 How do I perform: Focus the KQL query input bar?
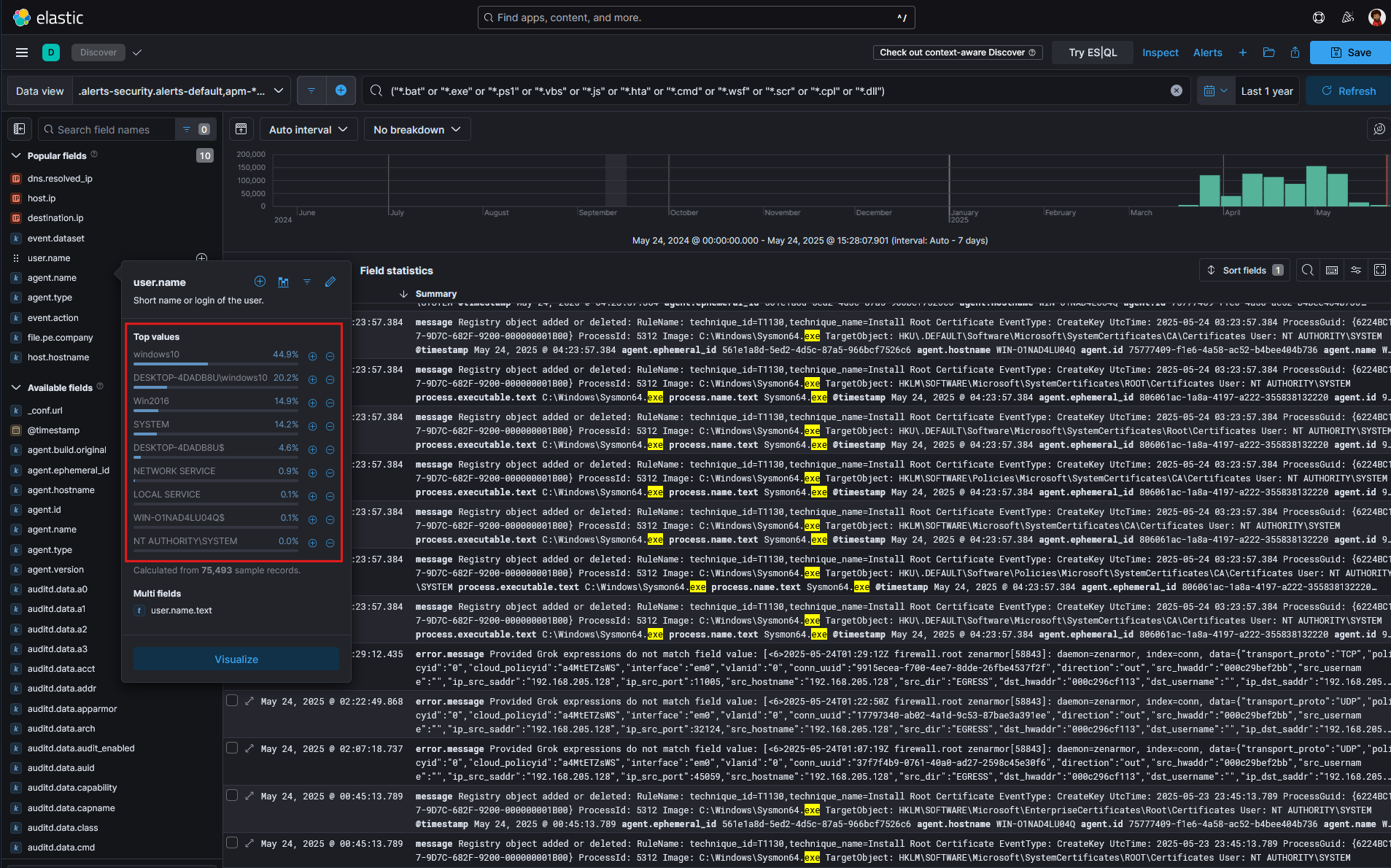(777, 90)
